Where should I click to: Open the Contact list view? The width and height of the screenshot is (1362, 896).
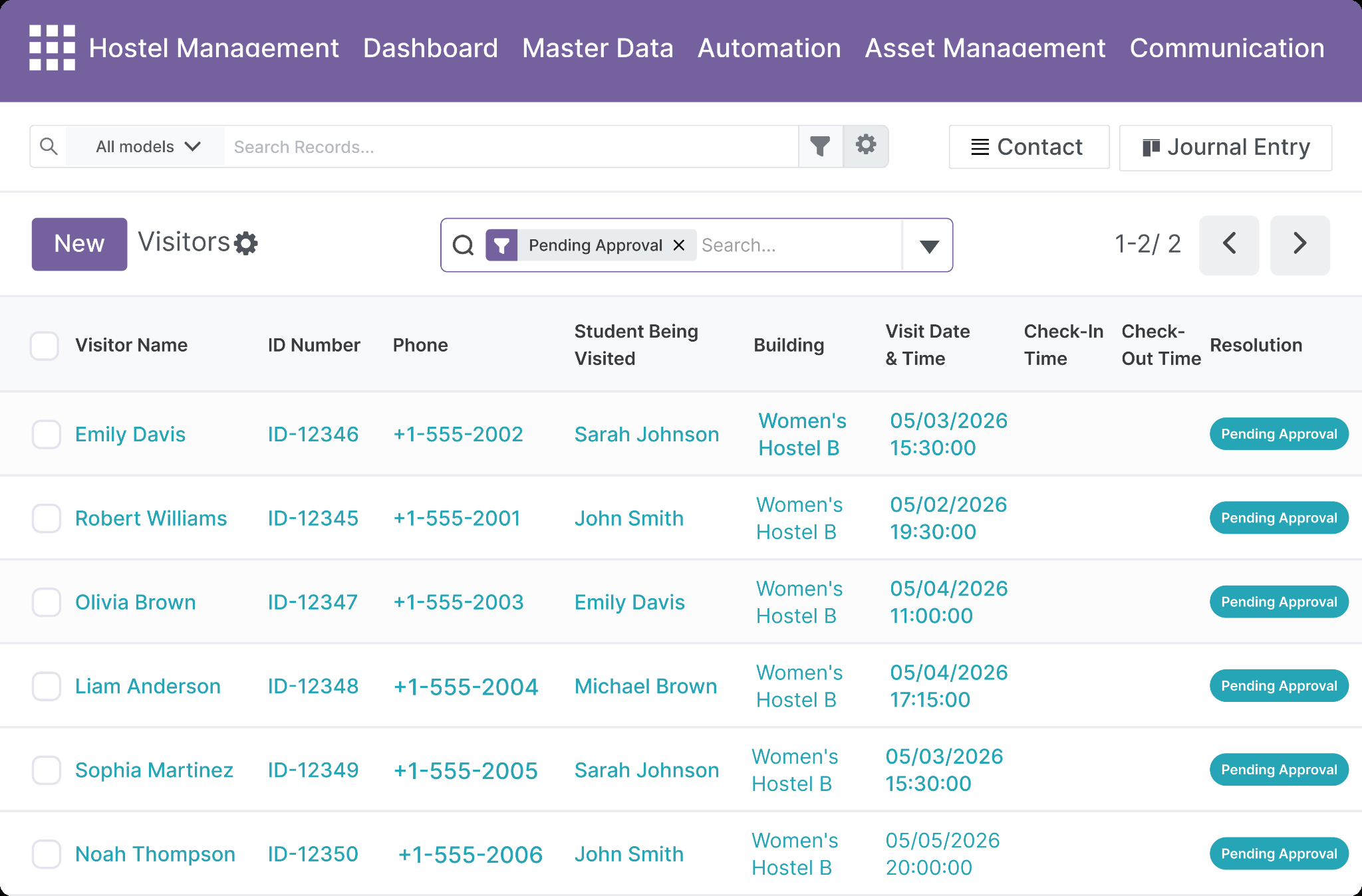(1029, 147)
